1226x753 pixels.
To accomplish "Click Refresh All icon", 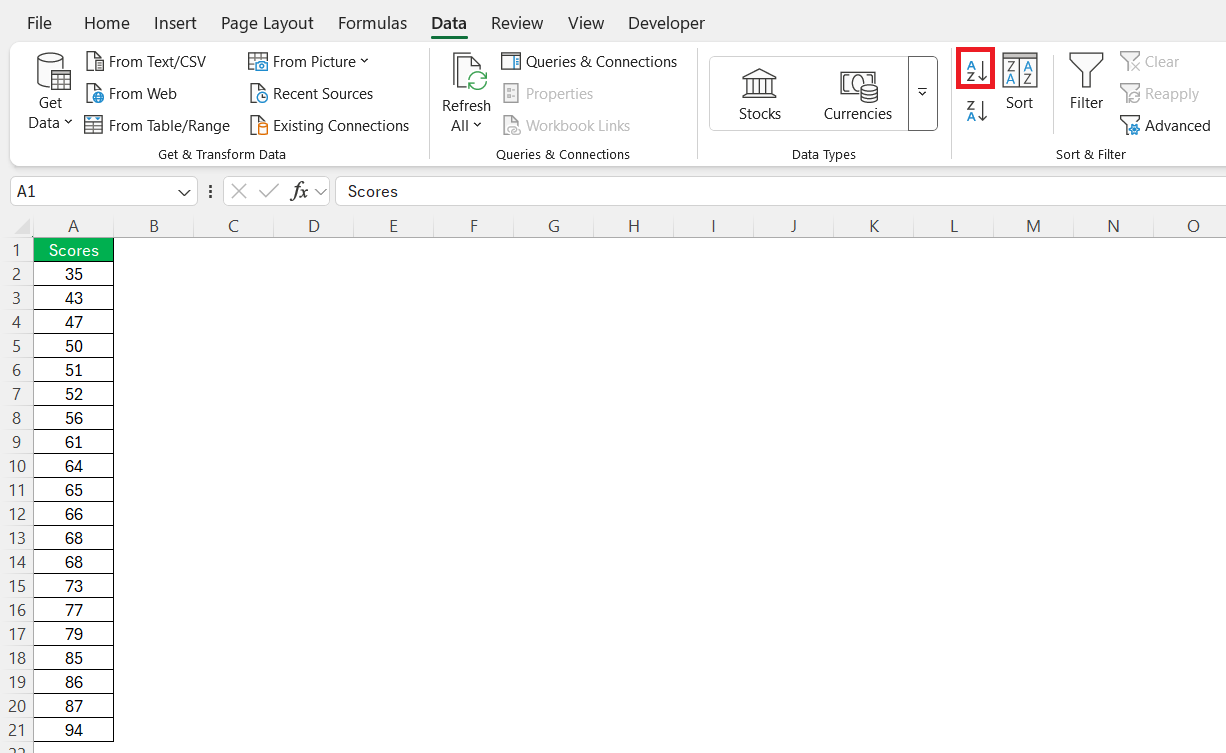I will click(467, 74).
